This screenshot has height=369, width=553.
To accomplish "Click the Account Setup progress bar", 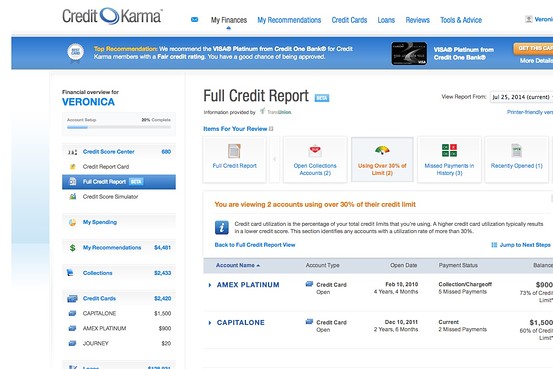I will tap(119, 127).
